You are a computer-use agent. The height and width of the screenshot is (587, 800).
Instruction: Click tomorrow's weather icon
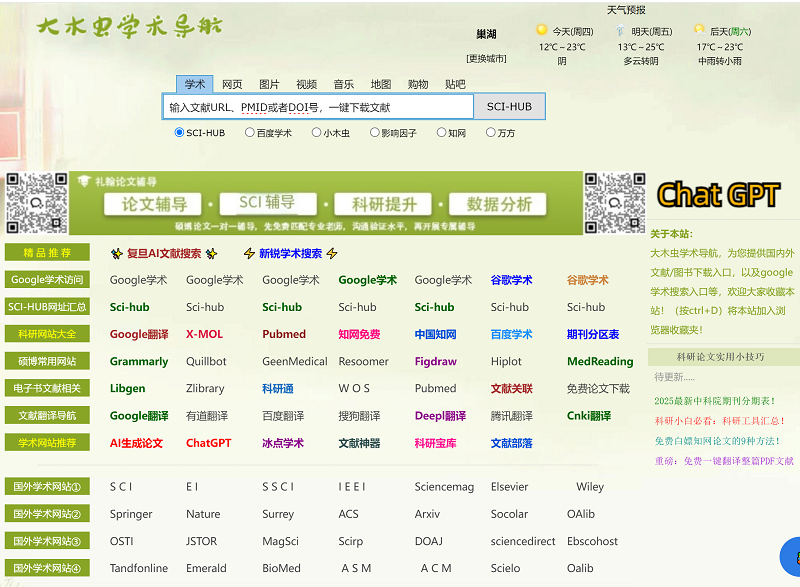point(620,30)
